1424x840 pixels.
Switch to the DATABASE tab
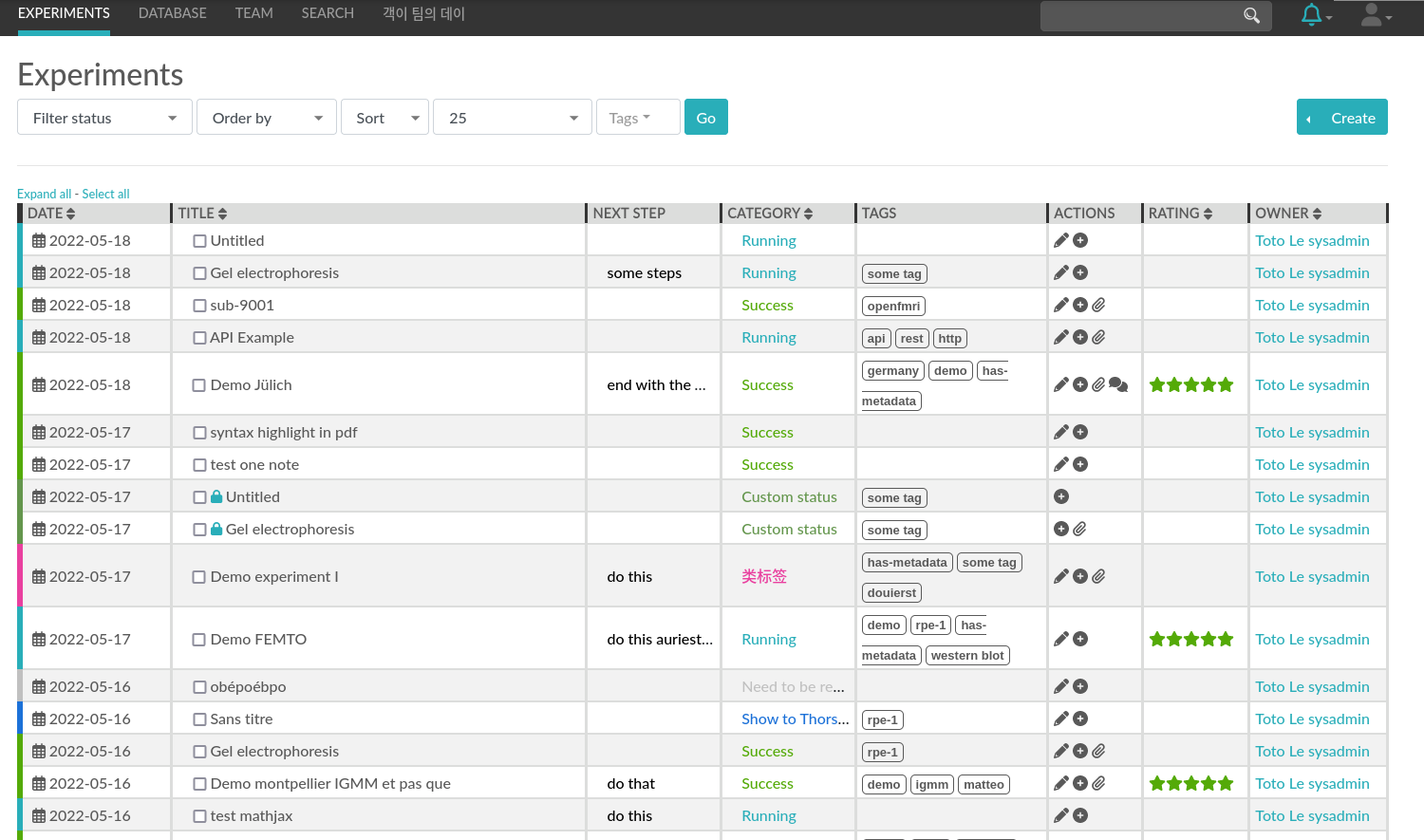(172, 13)
